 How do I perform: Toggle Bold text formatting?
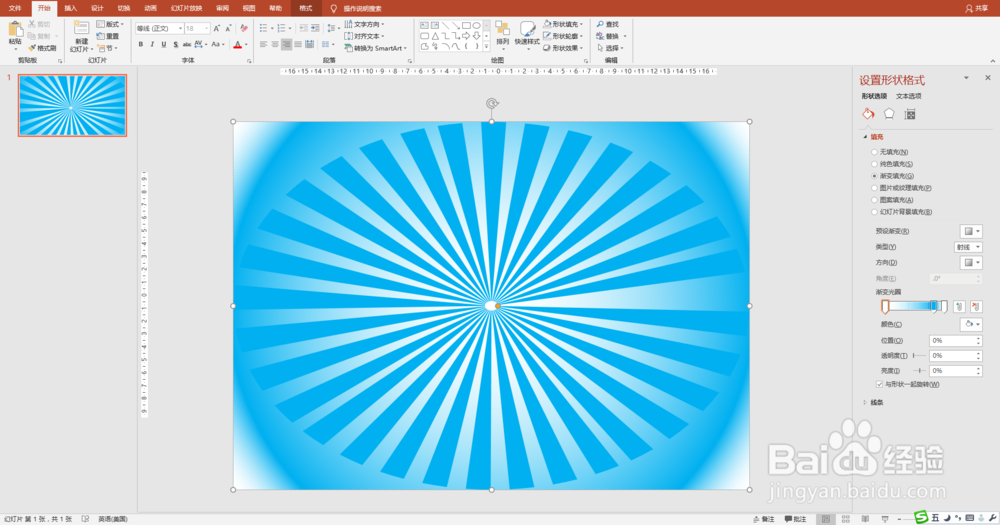coord(140,45)
